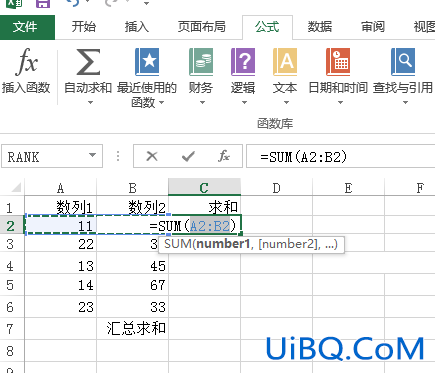Expand the Lookup and Reference dropdown arrow
The height and width of the screenshot is (373, 435).
[405, 103]
